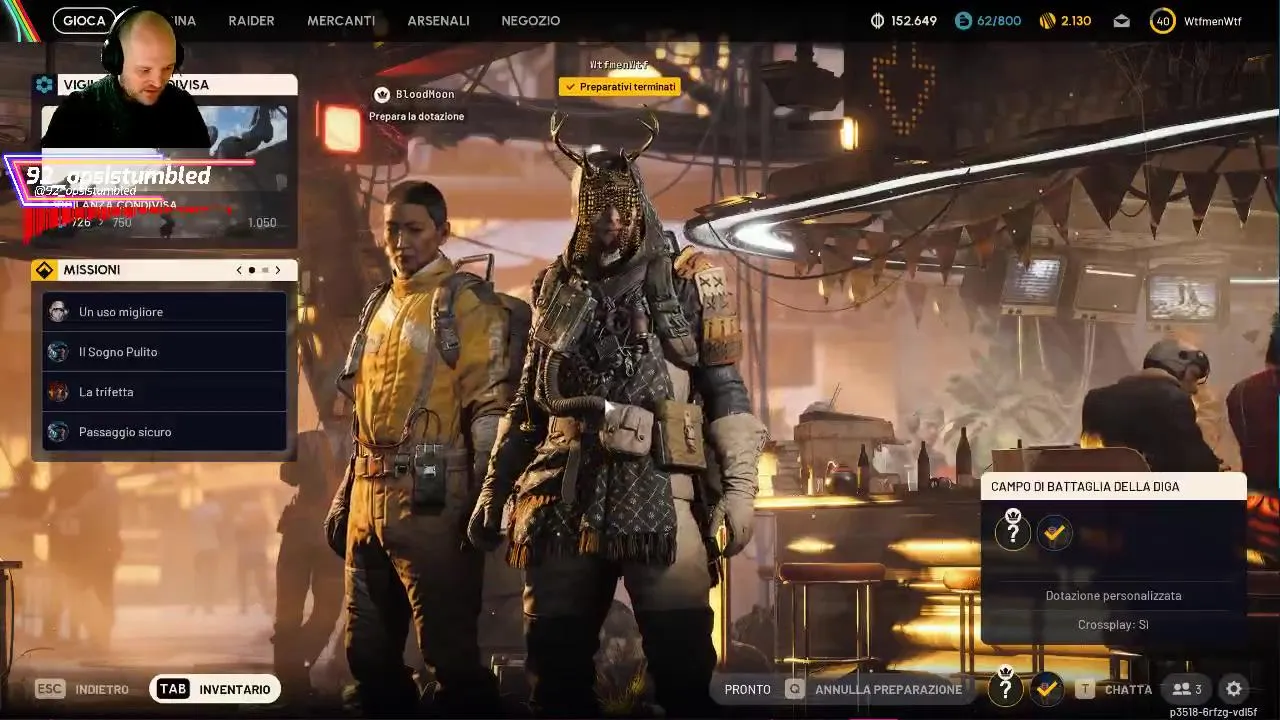This screenshot has width=1280, height=720.
Task: Click the PRONTO ready label
Action: click(747, 689)
